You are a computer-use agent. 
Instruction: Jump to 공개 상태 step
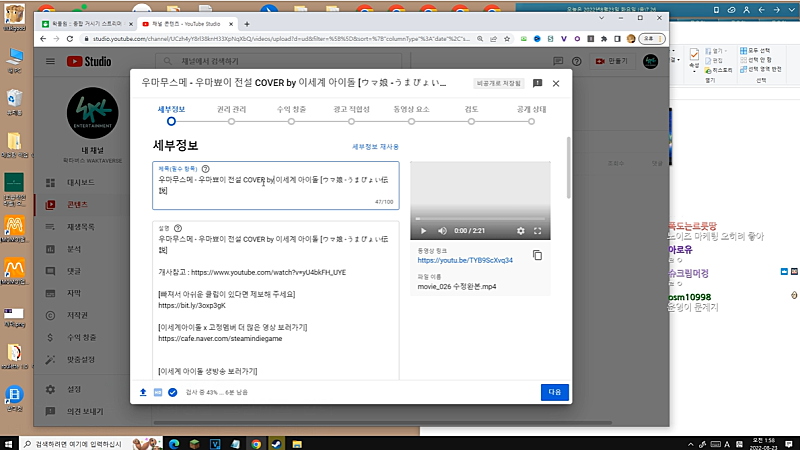[x=530, y=121]
